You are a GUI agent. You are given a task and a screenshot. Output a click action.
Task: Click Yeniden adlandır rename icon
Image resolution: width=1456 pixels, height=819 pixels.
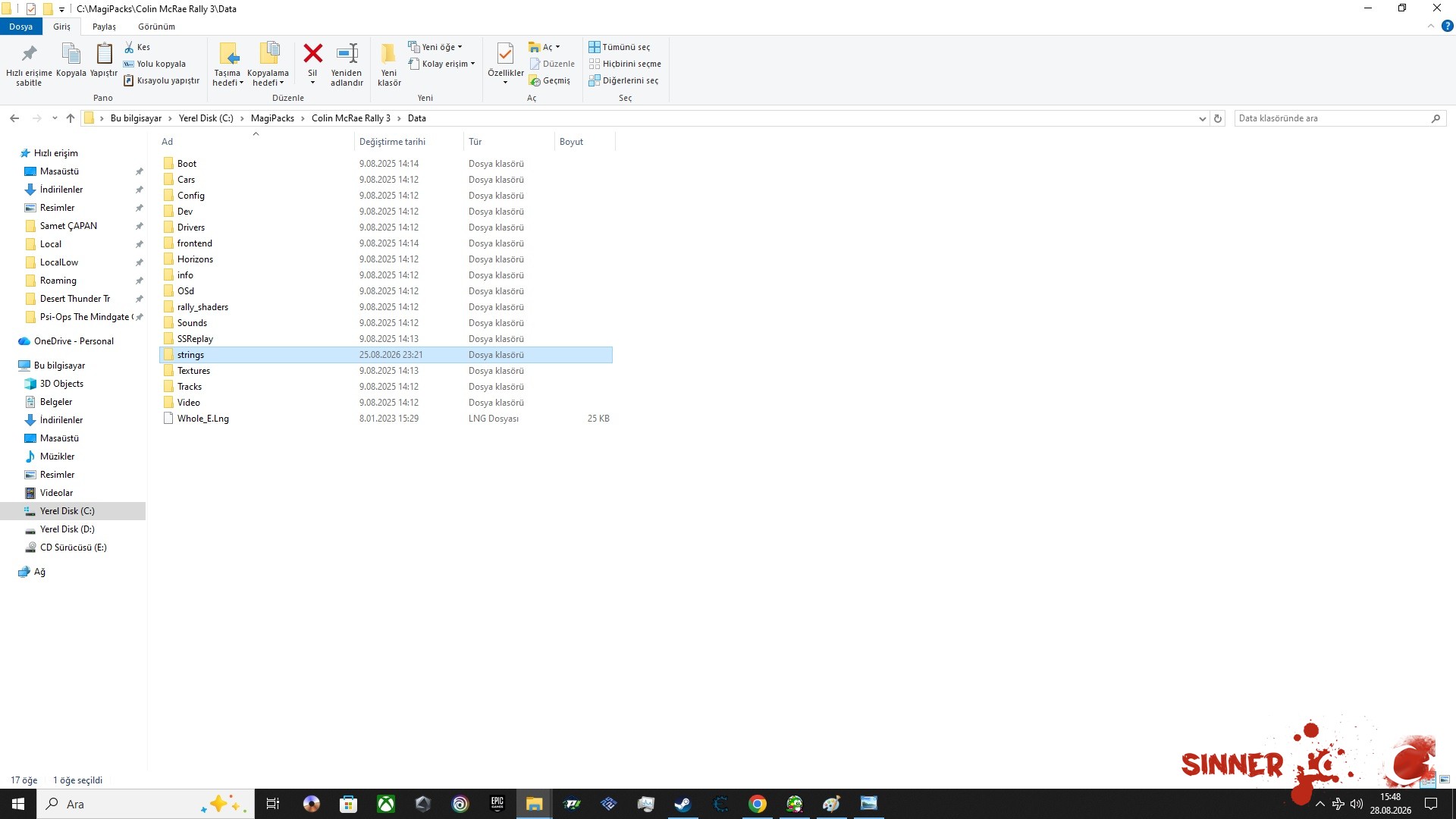pyautogui.click(x=347, y=54)
